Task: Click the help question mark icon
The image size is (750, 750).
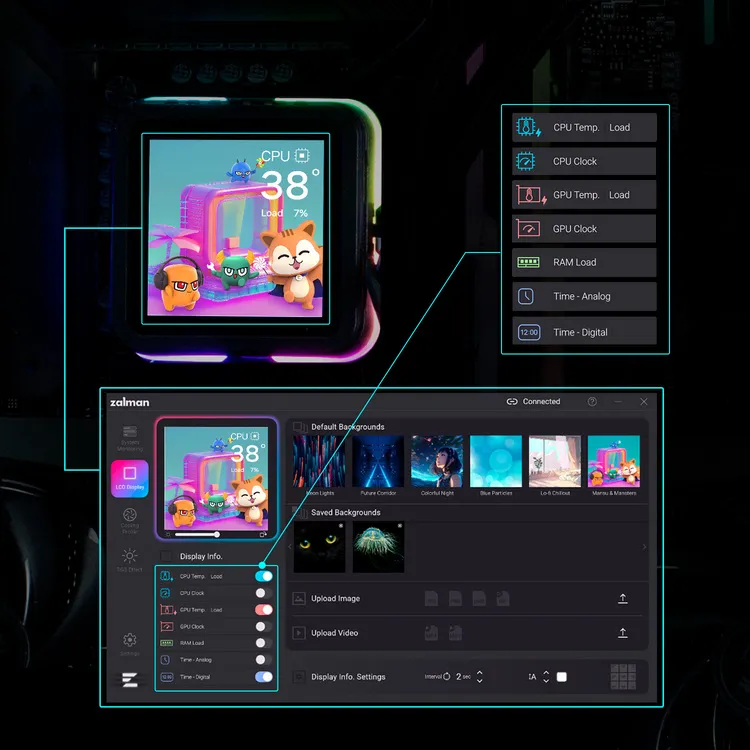Action: 592,402
